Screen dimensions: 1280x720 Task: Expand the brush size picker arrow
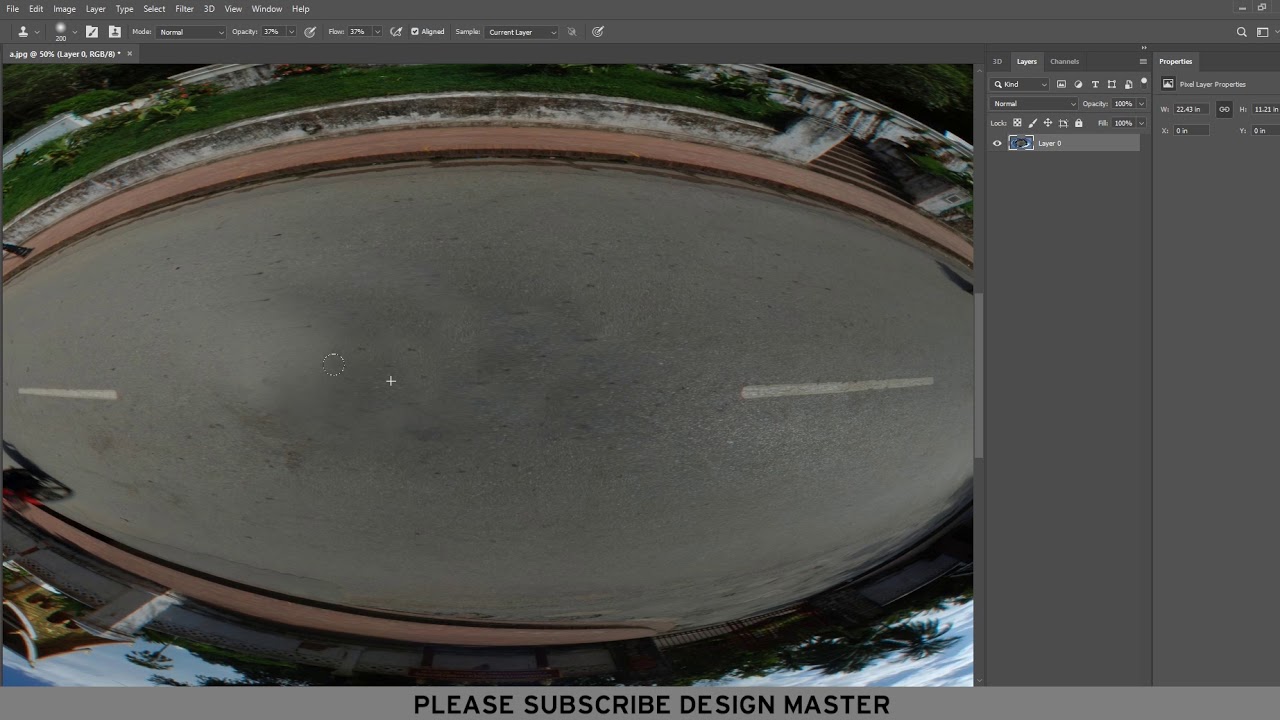click(75, 32)
